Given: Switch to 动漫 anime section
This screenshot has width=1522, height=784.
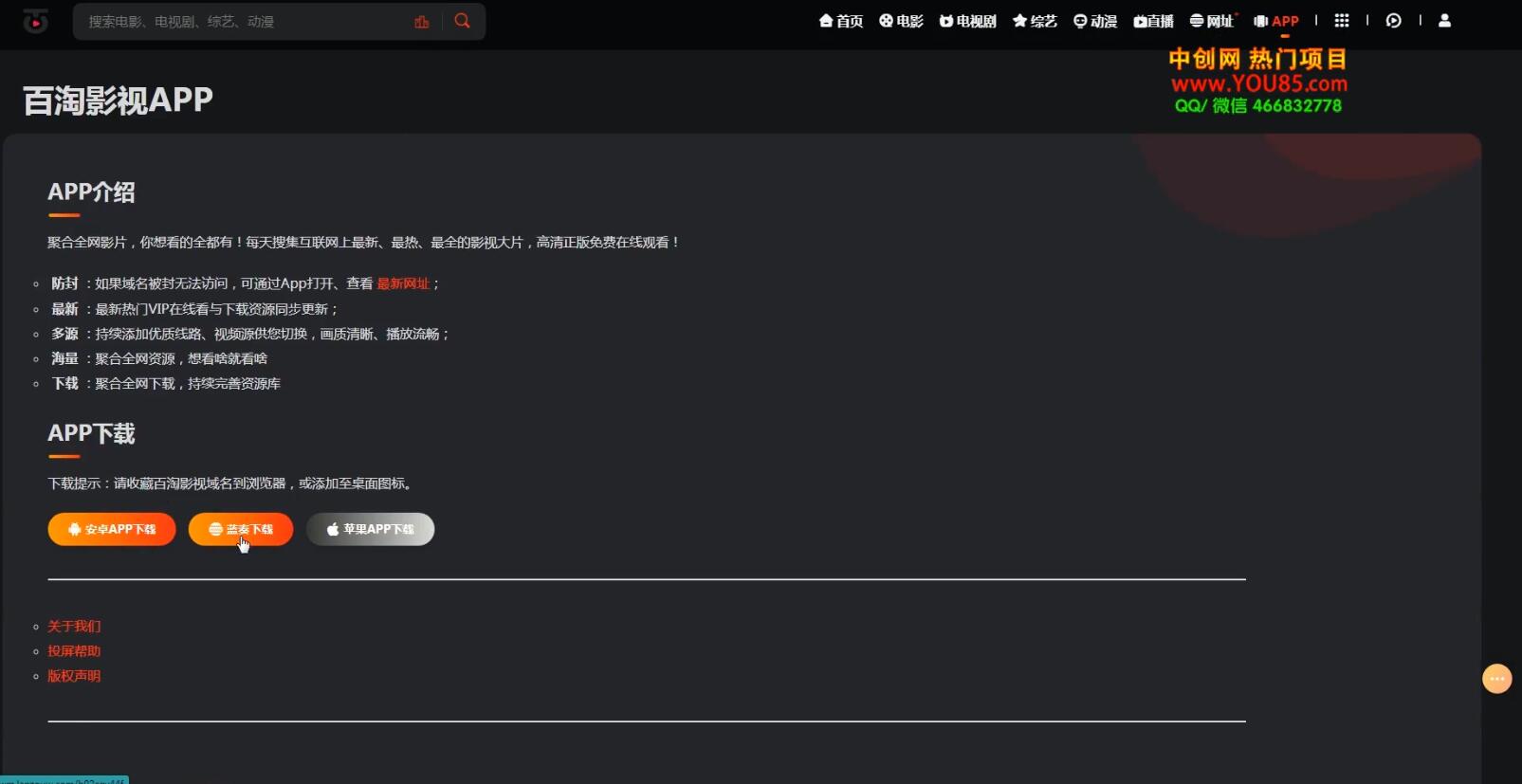Looking at the screenshot, I should 1095,21.
